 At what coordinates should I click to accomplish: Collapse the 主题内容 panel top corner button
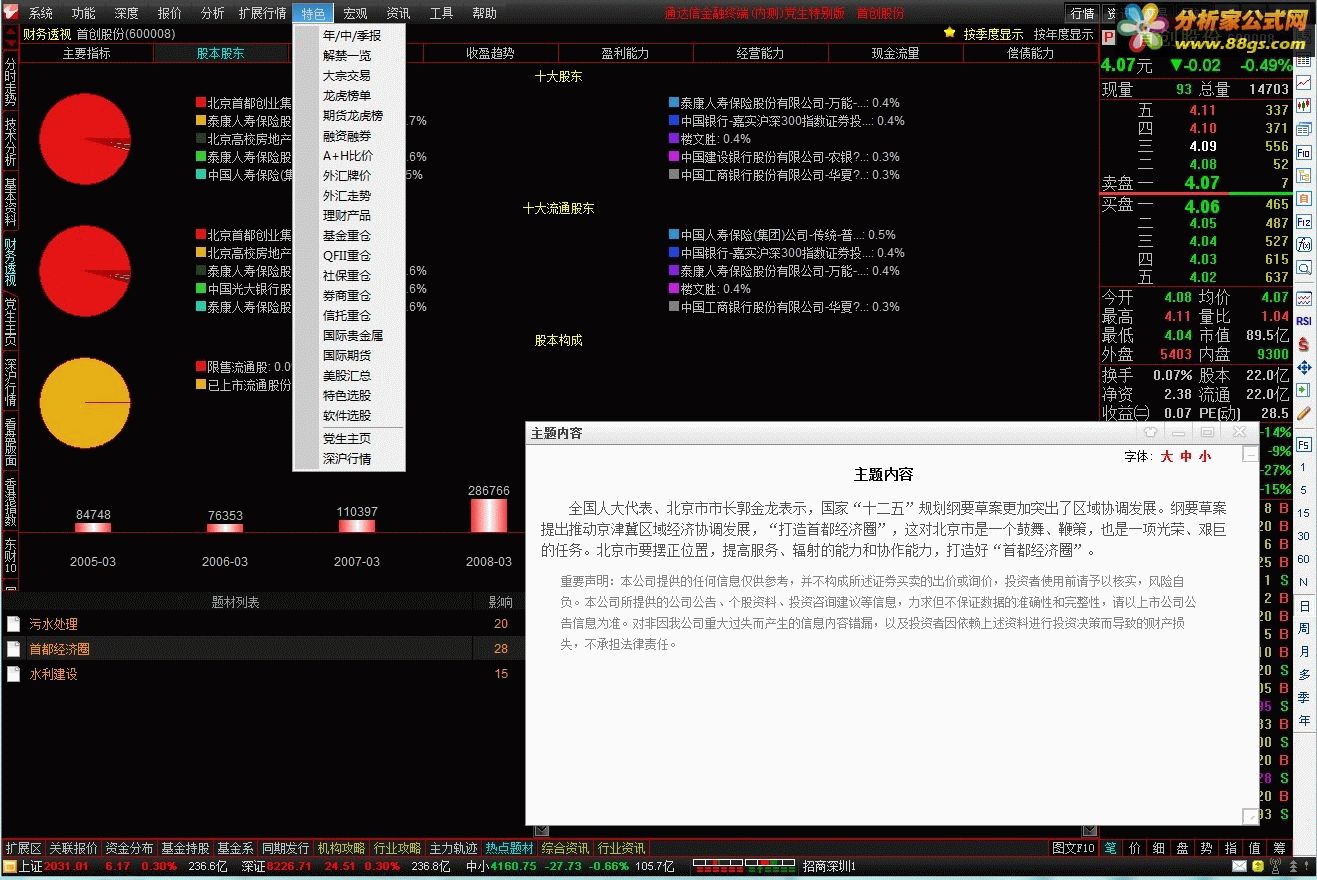tap(1250, 454)
